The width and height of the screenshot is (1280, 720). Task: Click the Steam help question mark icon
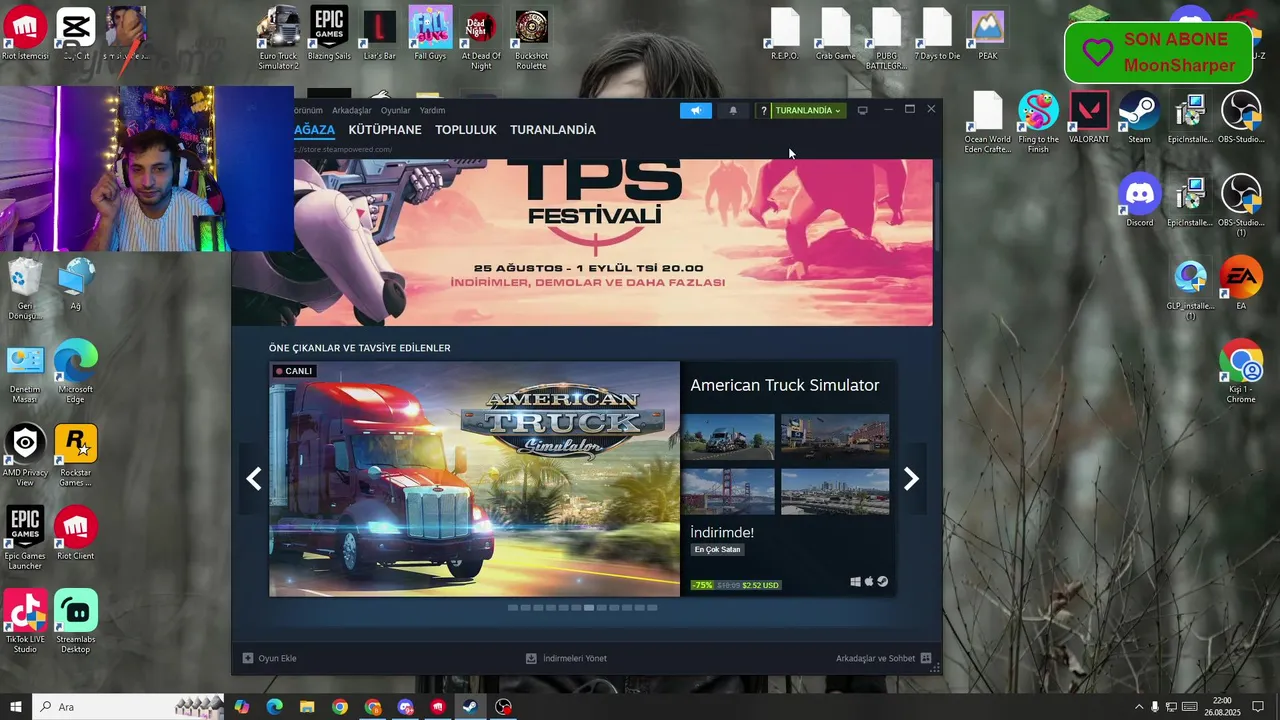tap(763, 110)
